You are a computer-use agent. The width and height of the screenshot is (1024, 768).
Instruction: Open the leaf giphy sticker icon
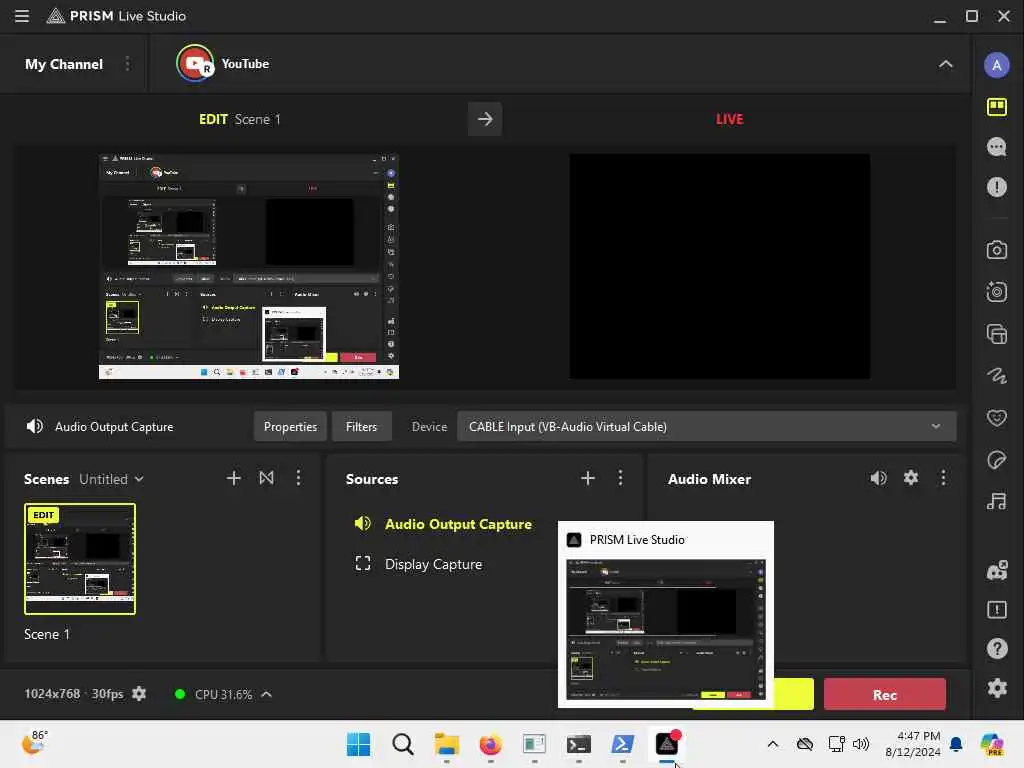click(x=996, y=460)
